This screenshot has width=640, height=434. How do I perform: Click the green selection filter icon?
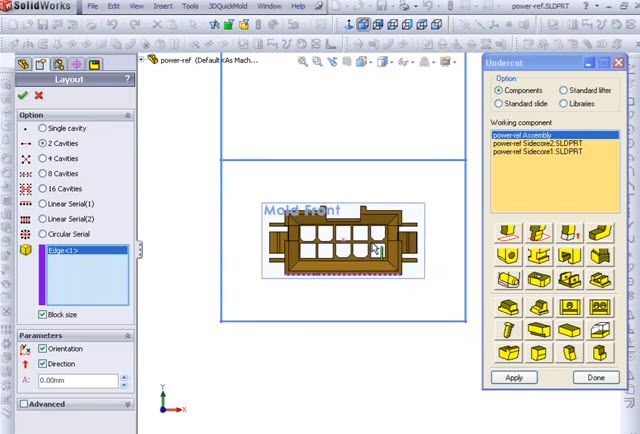pyautogui.click(x=229, y=25)
